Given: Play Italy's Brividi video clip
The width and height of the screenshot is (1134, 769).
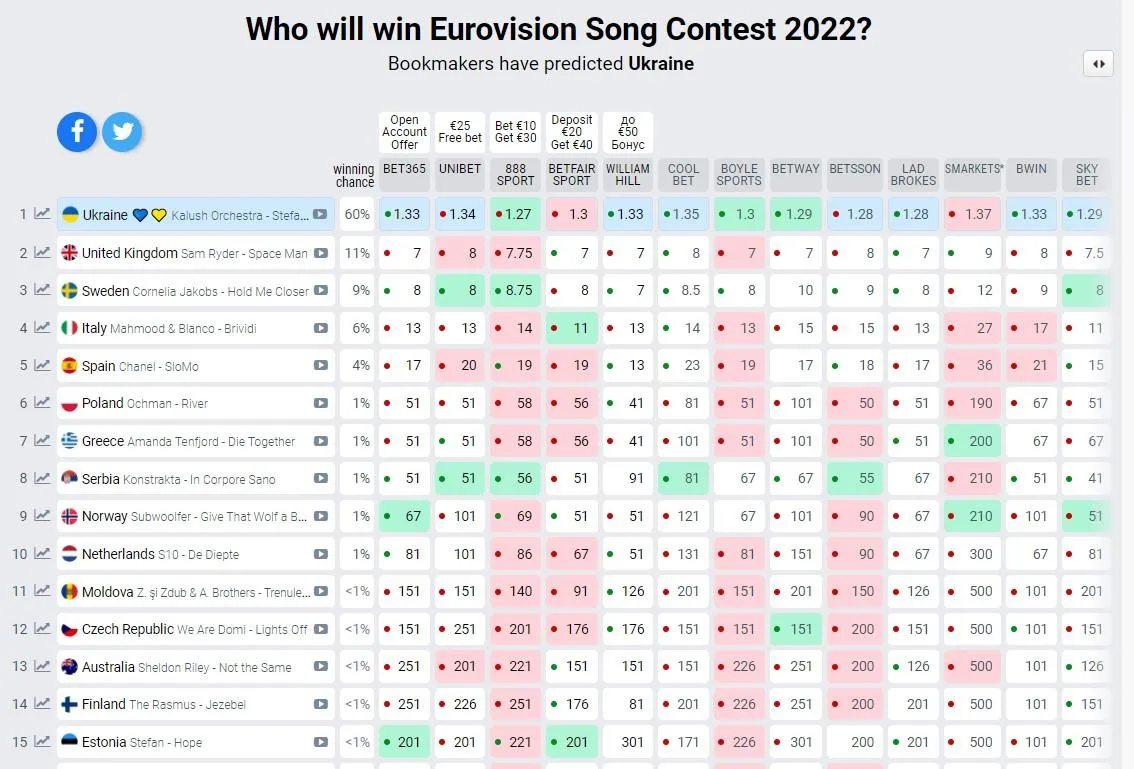Looking at the screenshot, I should coord(320,328).
